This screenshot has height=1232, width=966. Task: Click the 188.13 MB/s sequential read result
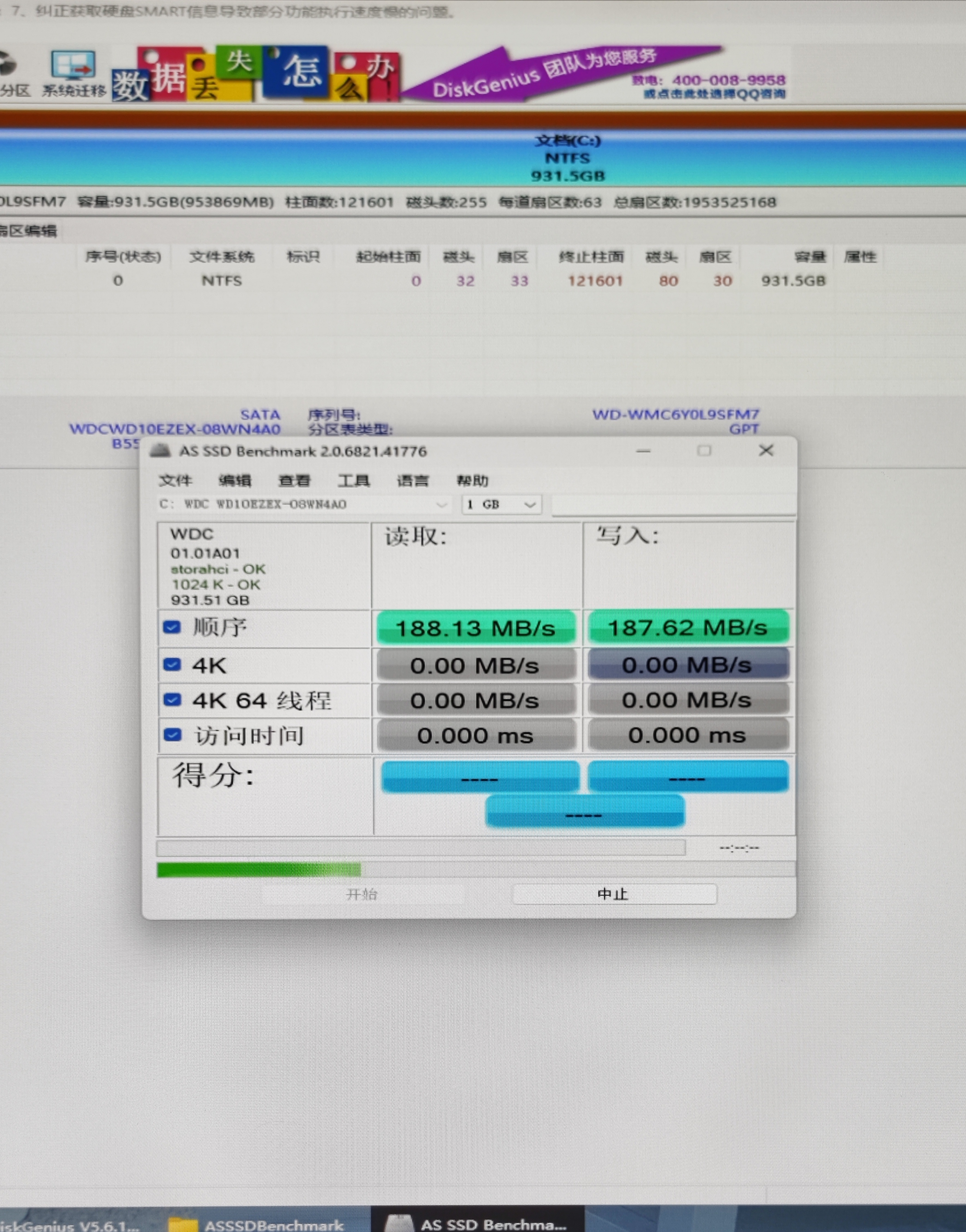tap(476, 628)
